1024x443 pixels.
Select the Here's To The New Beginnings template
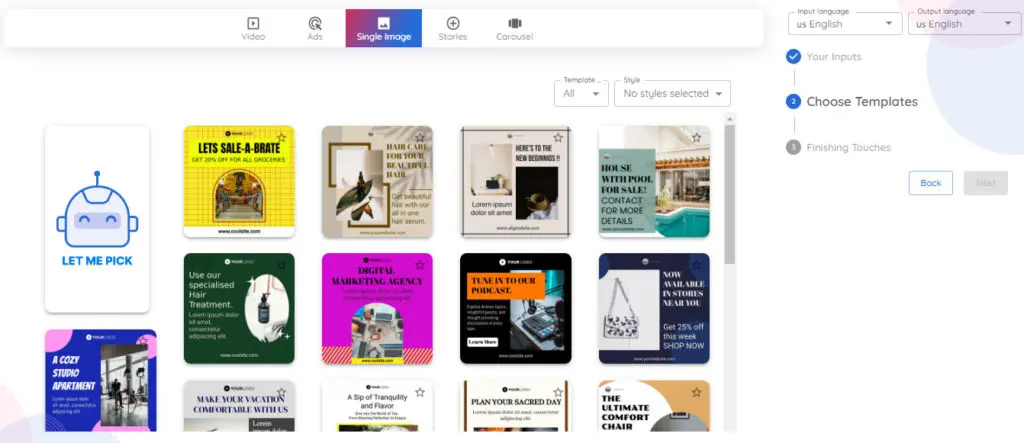coord(516,182)
